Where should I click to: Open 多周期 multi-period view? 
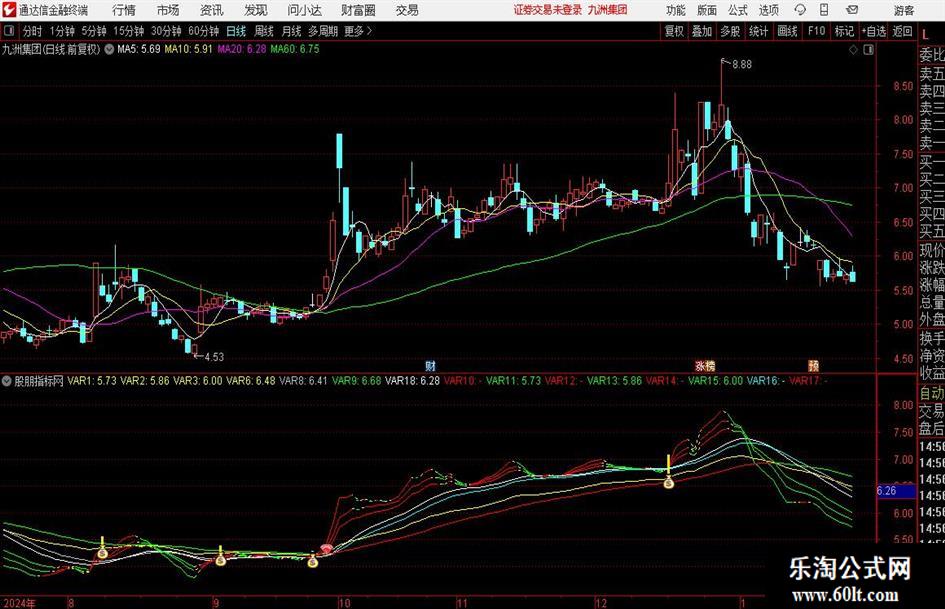323,31
